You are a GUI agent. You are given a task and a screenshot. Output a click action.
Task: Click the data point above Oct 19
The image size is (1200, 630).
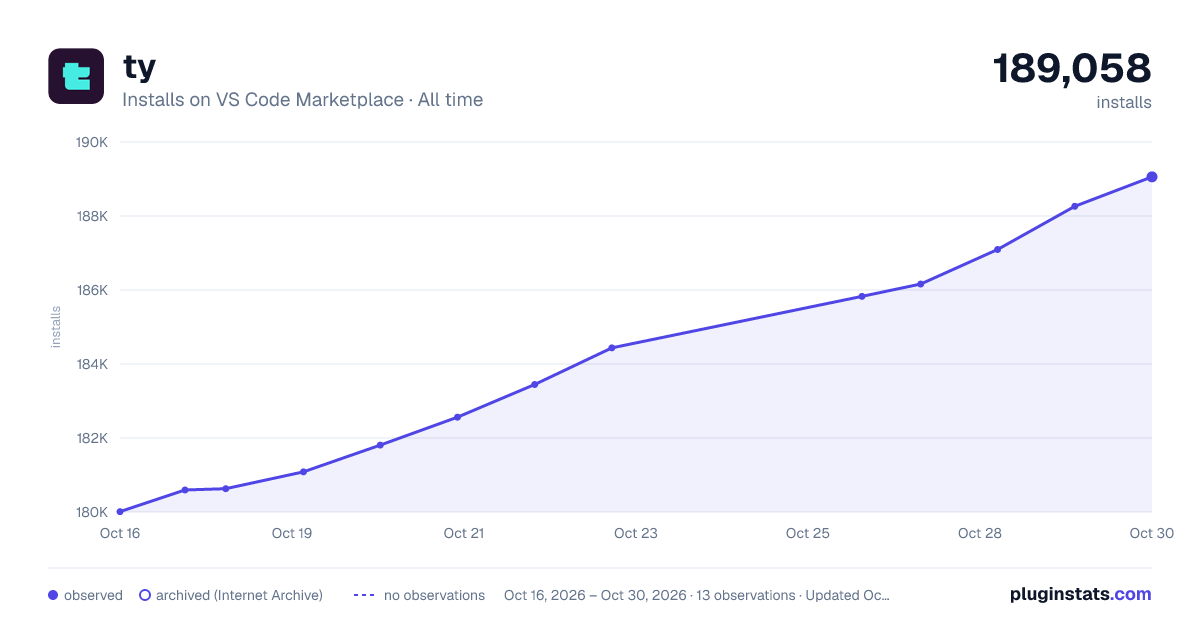pyautogui.click(x=303, y=472)
